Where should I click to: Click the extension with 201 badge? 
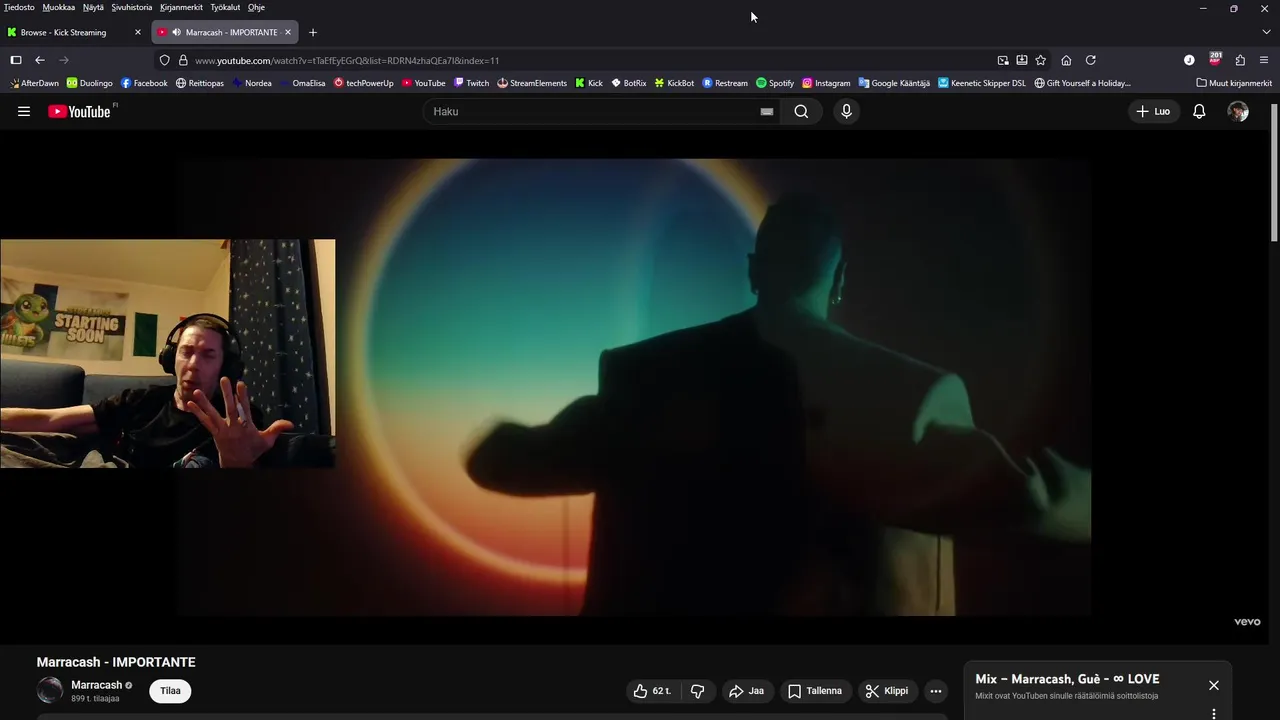[x=1215, y=59]
